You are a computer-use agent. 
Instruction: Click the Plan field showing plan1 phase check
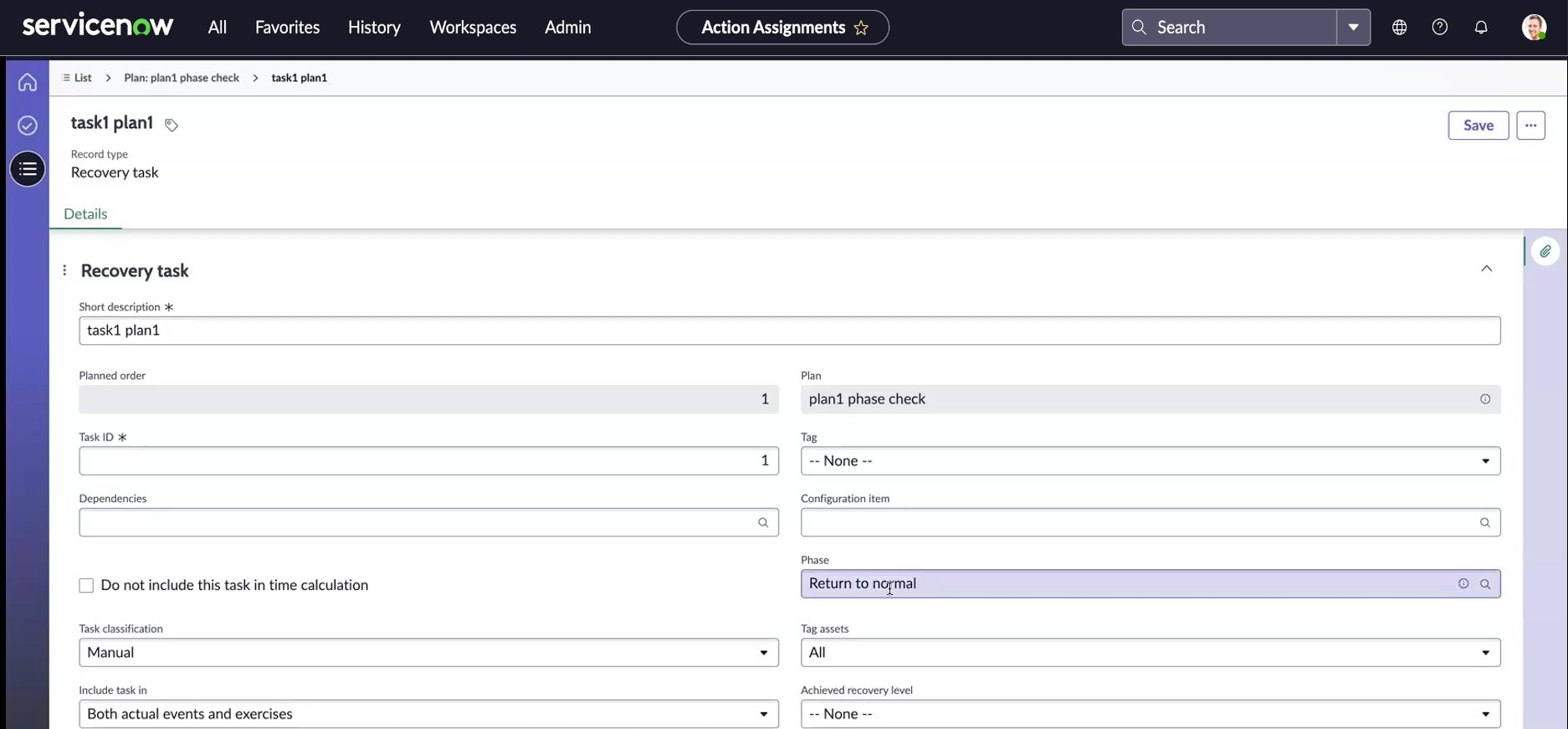pos(1150,399)
